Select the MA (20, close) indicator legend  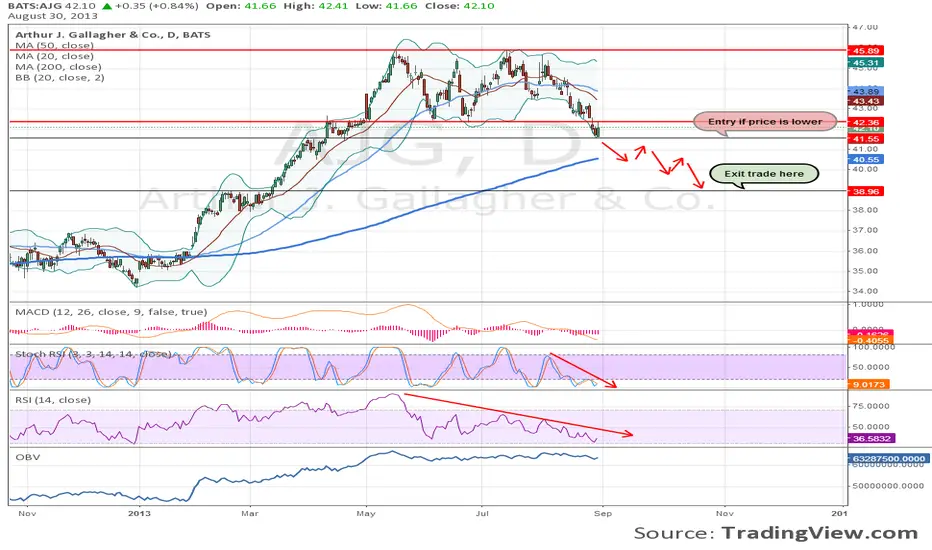point(54,56)
